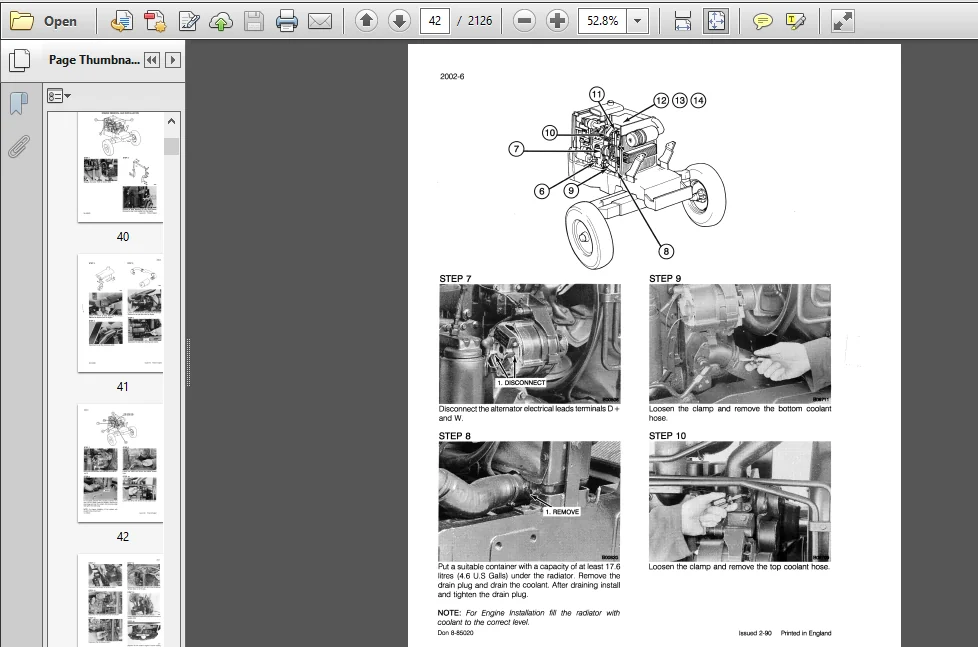The height and width of the screenshot is (647, 978).
Task: Click the STEP 7 heading
Action: click(455, 278)
